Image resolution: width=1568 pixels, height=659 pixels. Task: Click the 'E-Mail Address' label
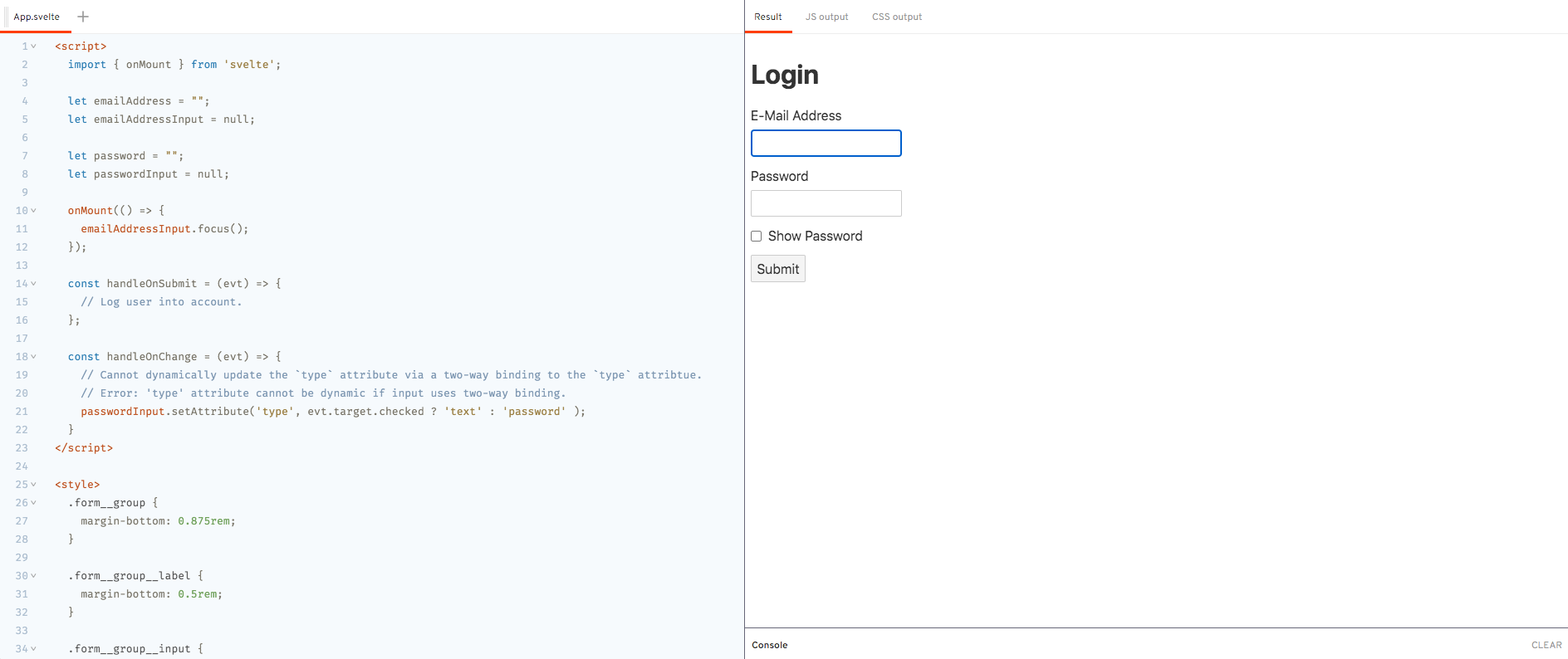click(796, 116)
